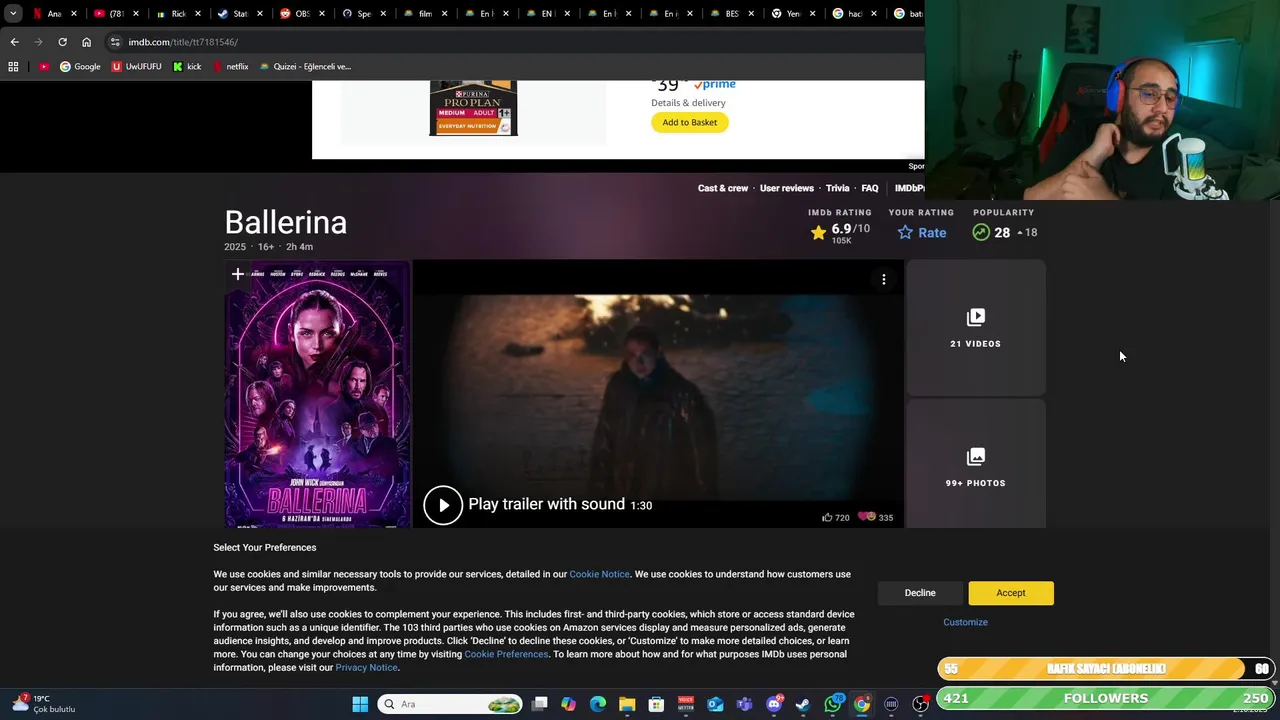Open the Google bookmark
Image resolution: width=1280 pixels, height=720 pixels.
[x=80, y=67]
